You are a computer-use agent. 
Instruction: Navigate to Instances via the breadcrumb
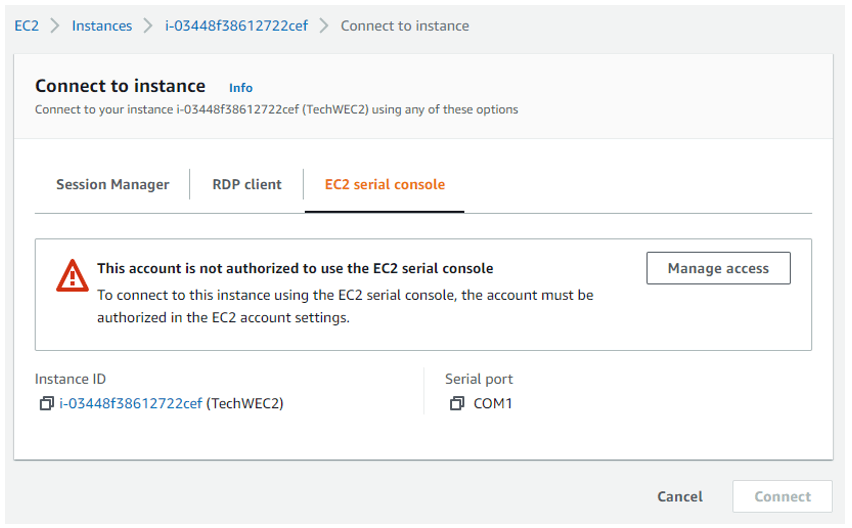coord(102,26)
